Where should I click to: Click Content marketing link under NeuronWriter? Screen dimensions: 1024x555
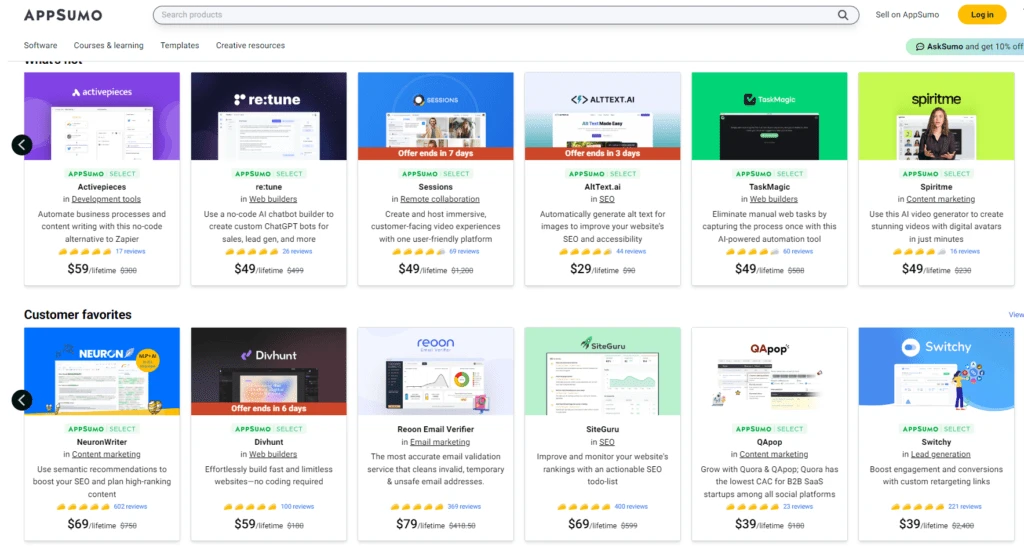pyautogui.click(x=106, y=454)
